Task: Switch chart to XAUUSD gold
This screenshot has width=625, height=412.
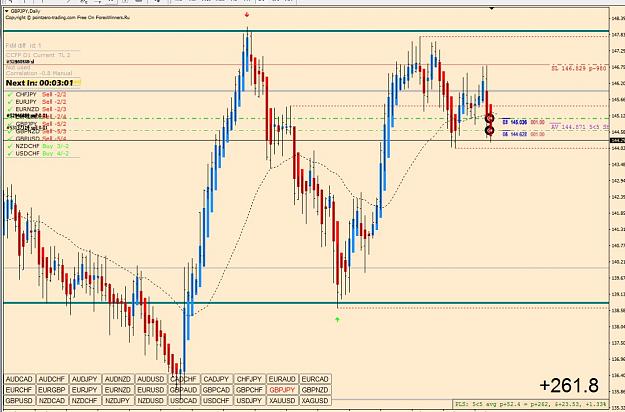Action: [x=282, y=400]
